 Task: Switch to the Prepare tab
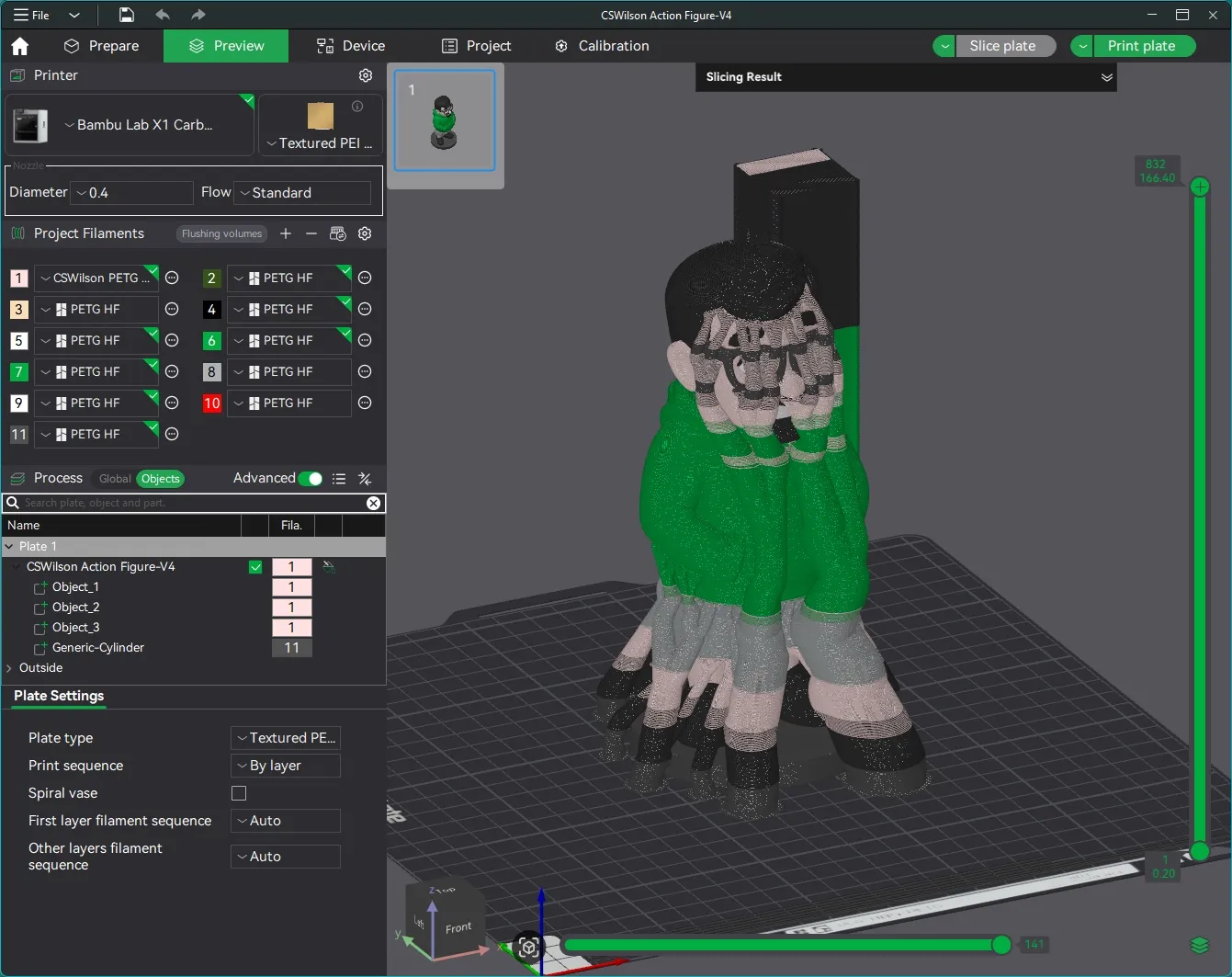point(103,45)
